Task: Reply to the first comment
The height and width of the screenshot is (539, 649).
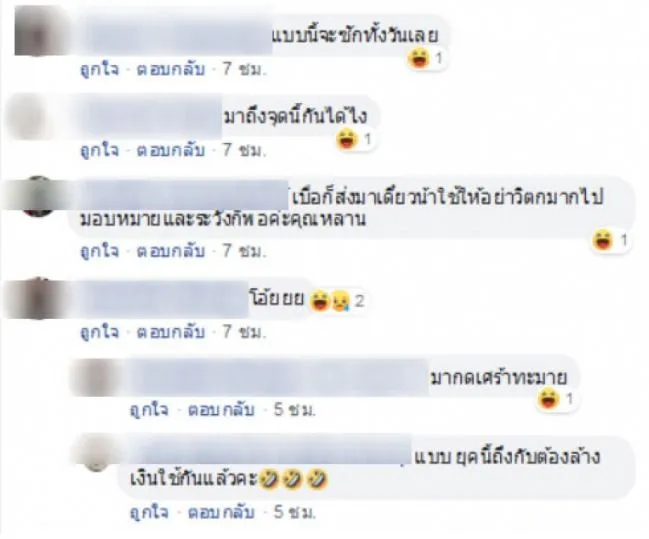Action: click(x=171, y=69)
